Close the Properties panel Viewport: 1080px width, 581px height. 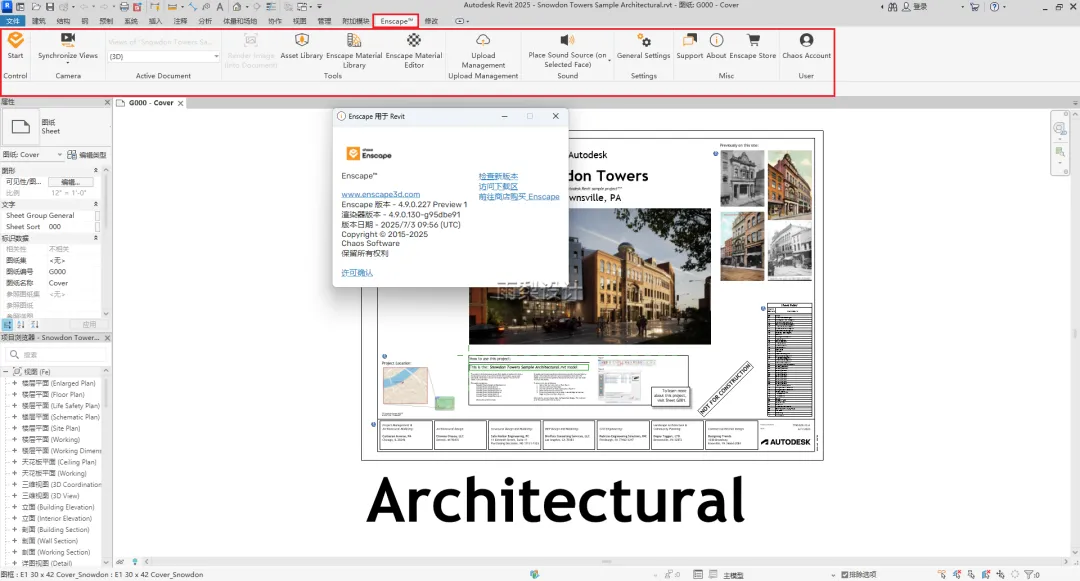[107, 102]
